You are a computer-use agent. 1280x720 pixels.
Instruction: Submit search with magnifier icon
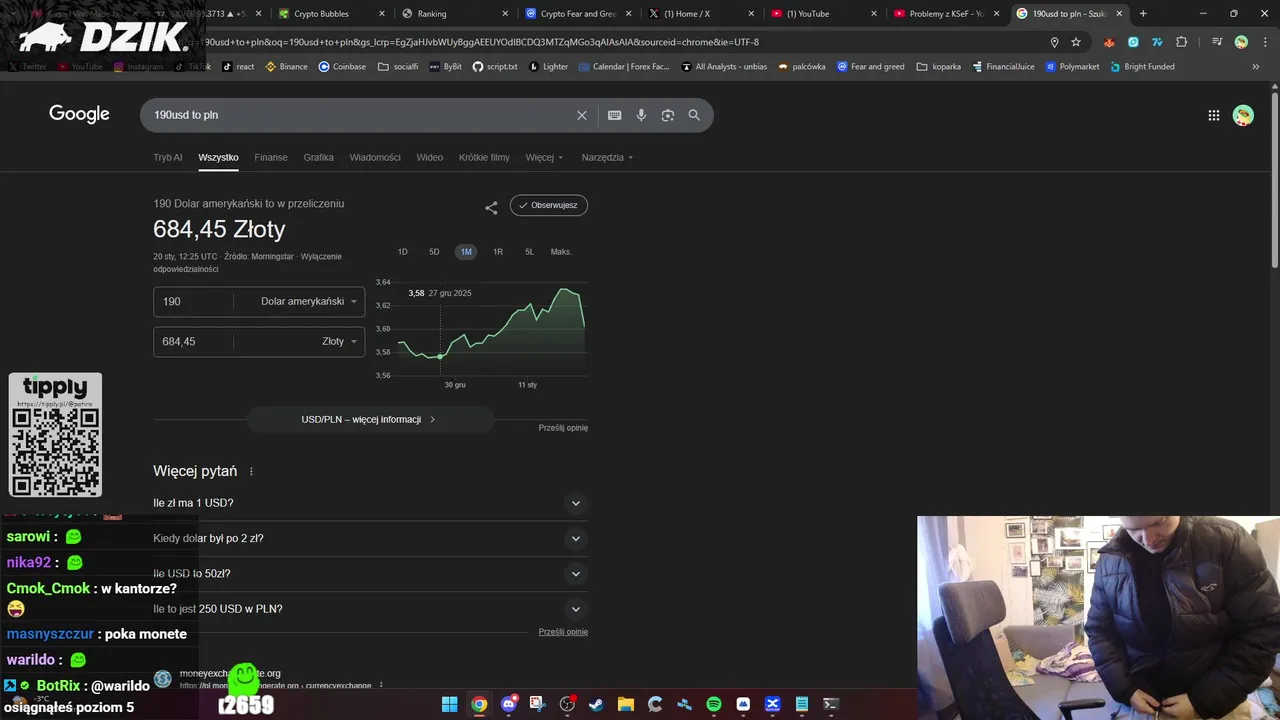(694, 115)
